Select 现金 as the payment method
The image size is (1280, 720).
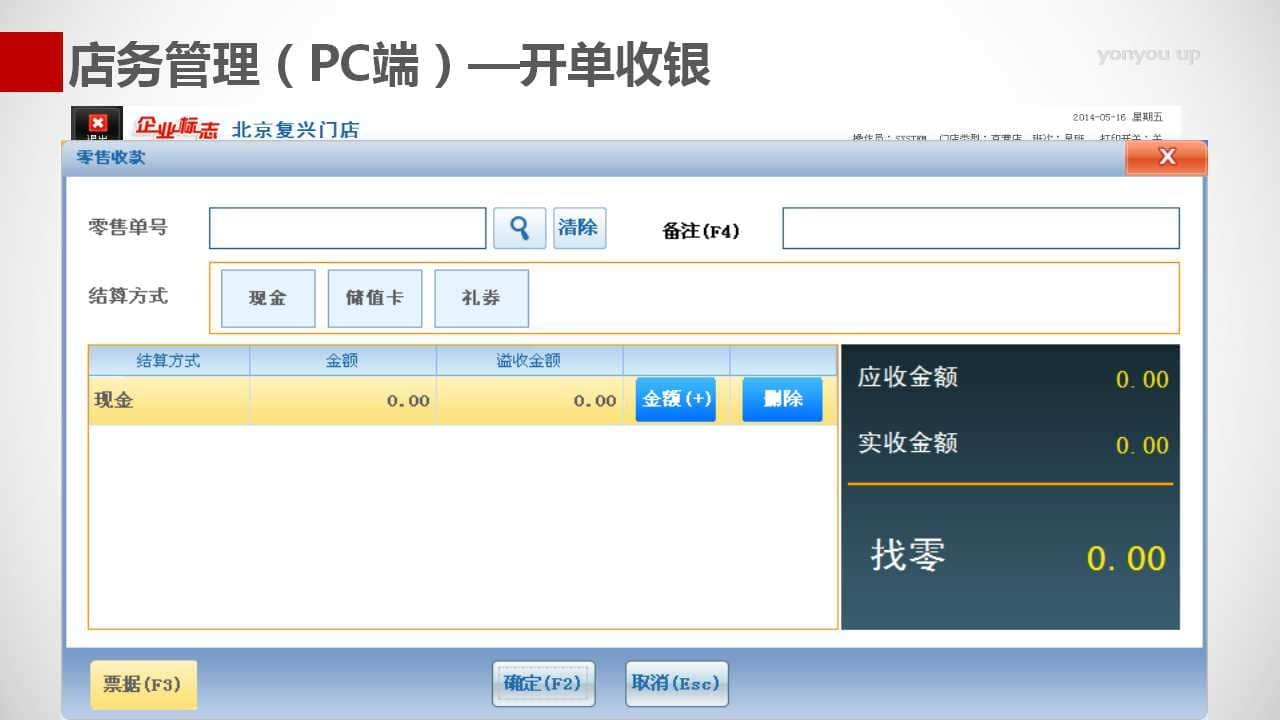point(268,298)
